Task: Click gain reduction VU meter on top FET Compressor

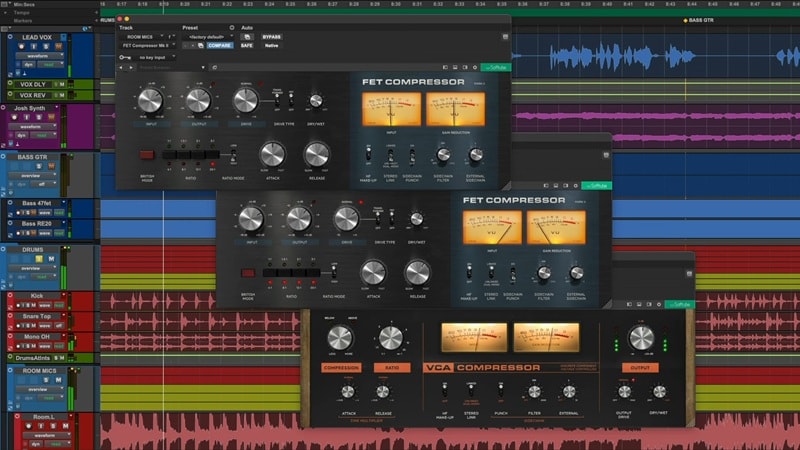Action: [455, 109]
